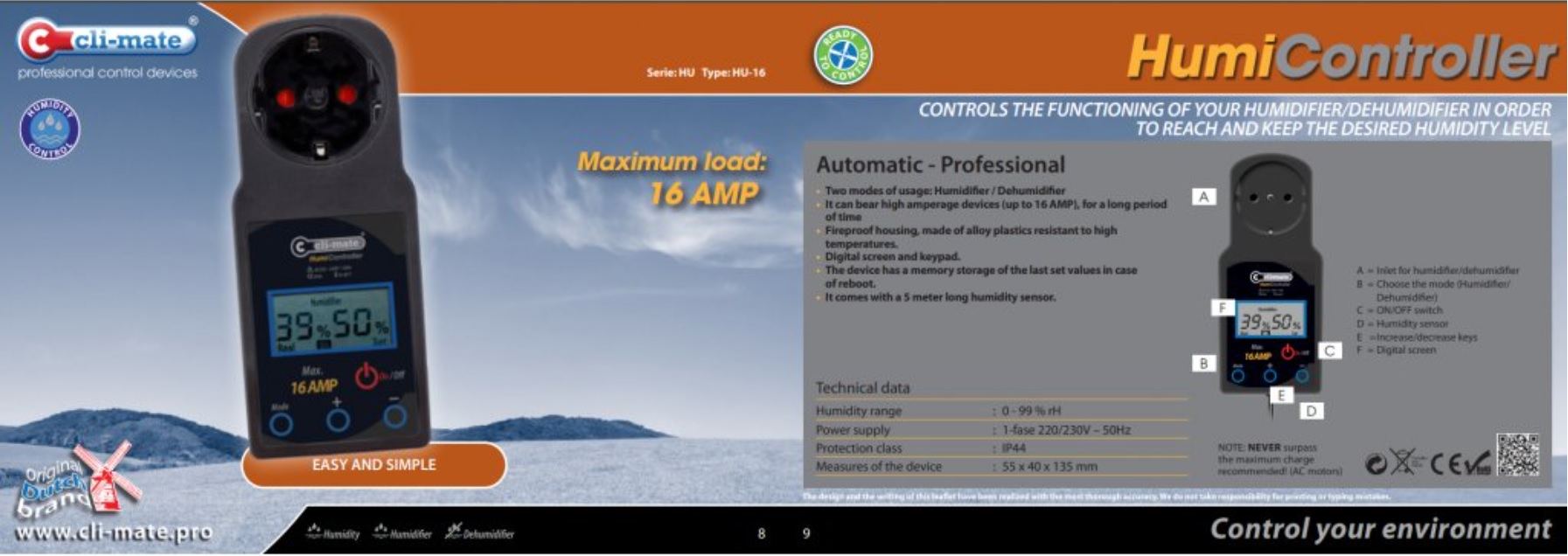Click the minus button circle on the large device
Screen dimensions: 1568x556
[395, 415]
